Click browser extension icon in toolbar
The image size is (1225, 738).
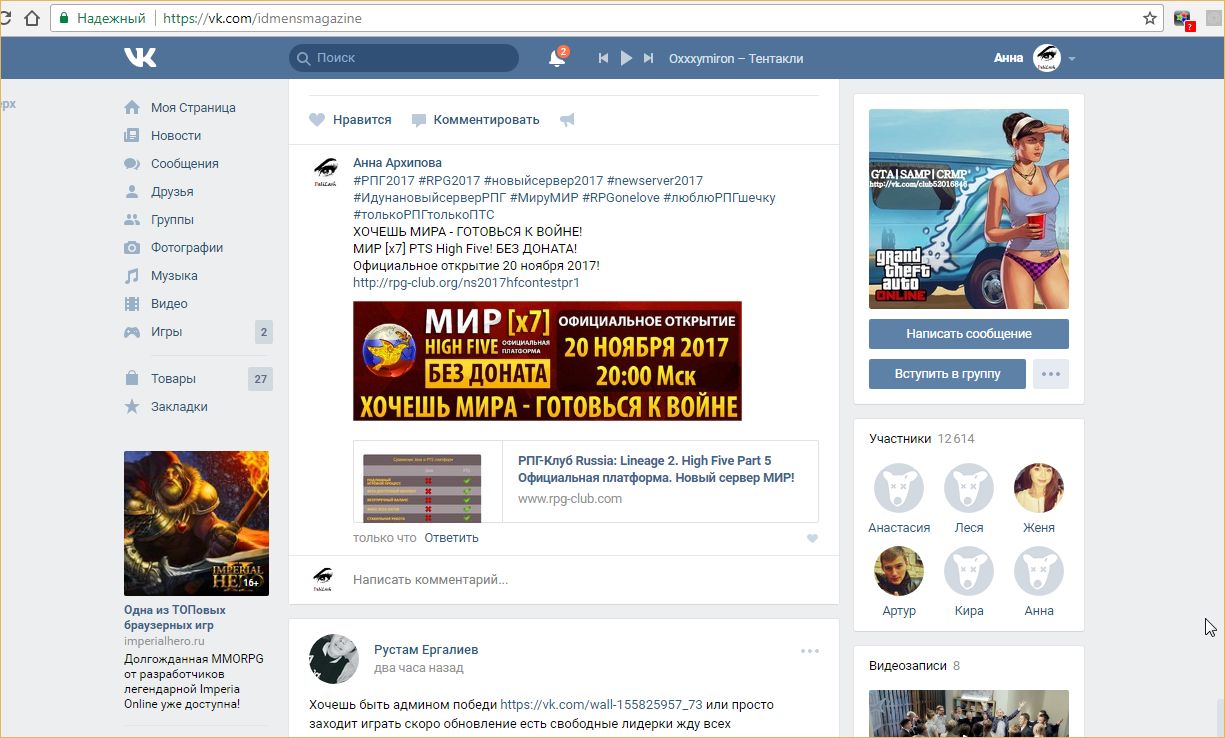pyautogui.click(x=1184, y=18)
